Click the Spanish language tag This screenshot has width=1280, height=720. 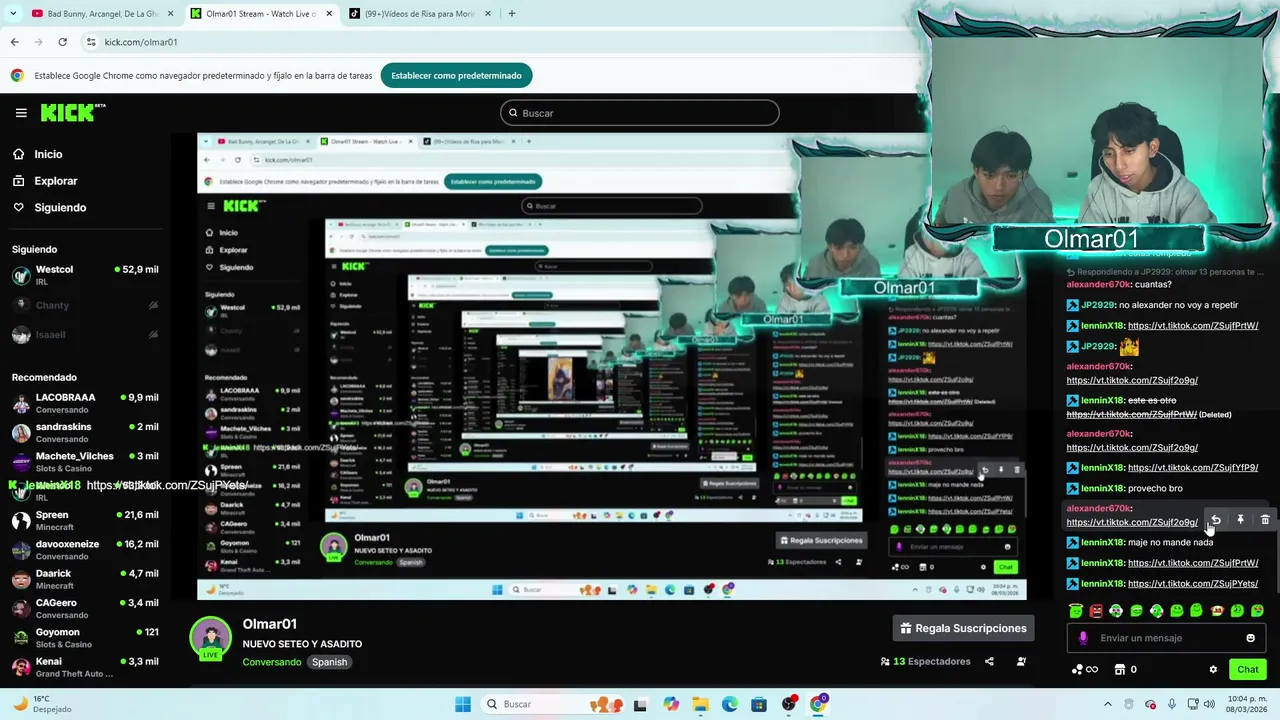point(329,662)
